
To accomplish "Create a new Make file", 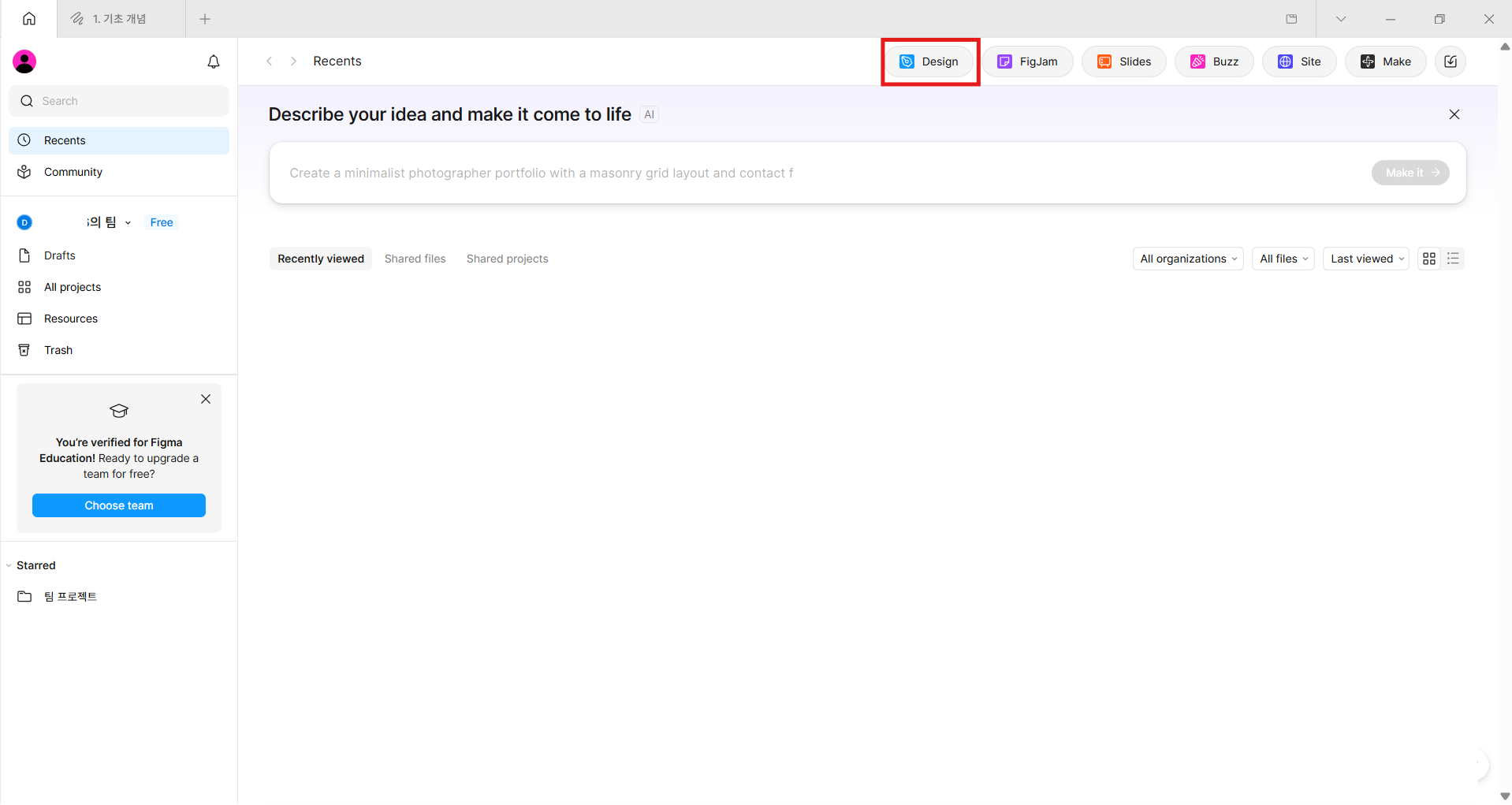I will click(x=1386, y=61).
